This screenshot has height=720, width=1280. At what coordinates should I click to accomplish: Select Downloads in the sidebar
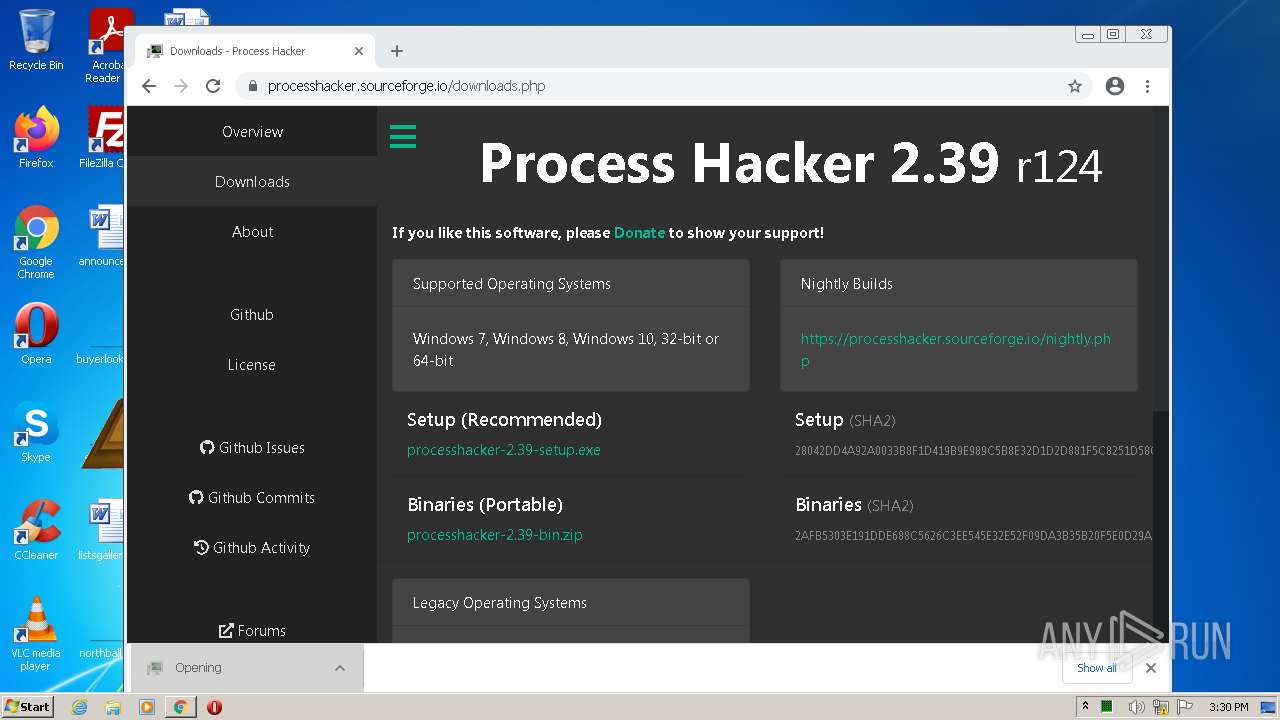[252, 182]
